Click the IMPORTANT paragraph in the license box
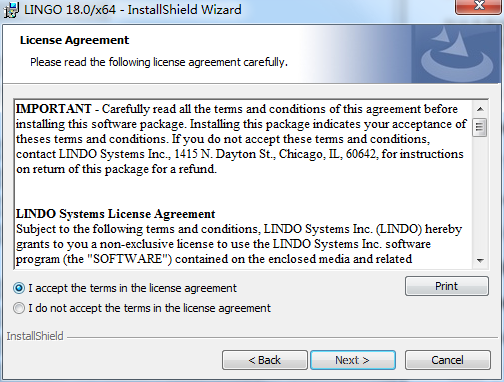 (x=241, y=139)
